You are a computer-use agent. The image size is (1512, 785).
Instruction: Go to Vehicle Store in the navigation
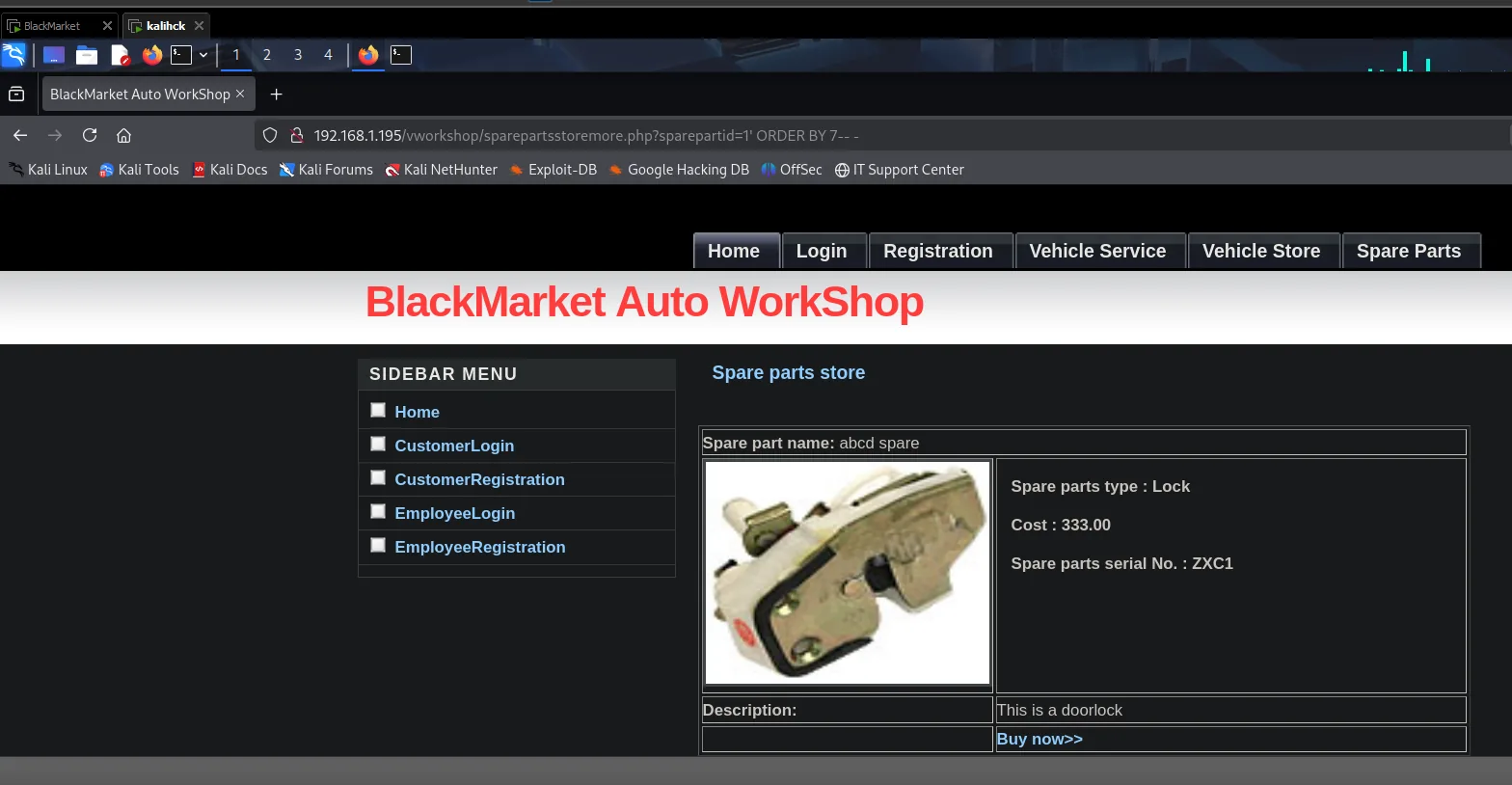pyautogui.click(x=1261, y=251)
